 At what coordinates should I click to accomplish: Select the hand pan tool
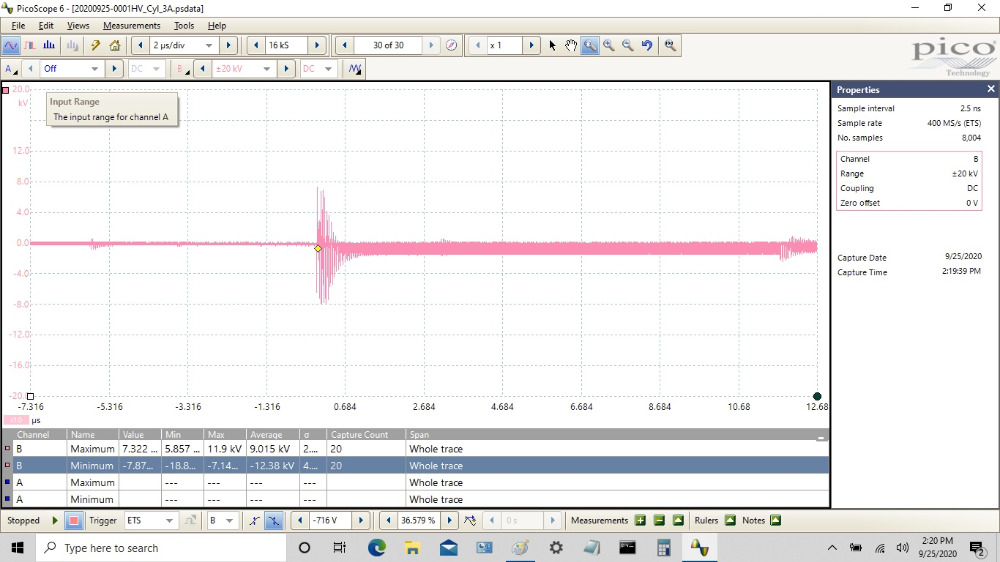[x=571, y=45]
